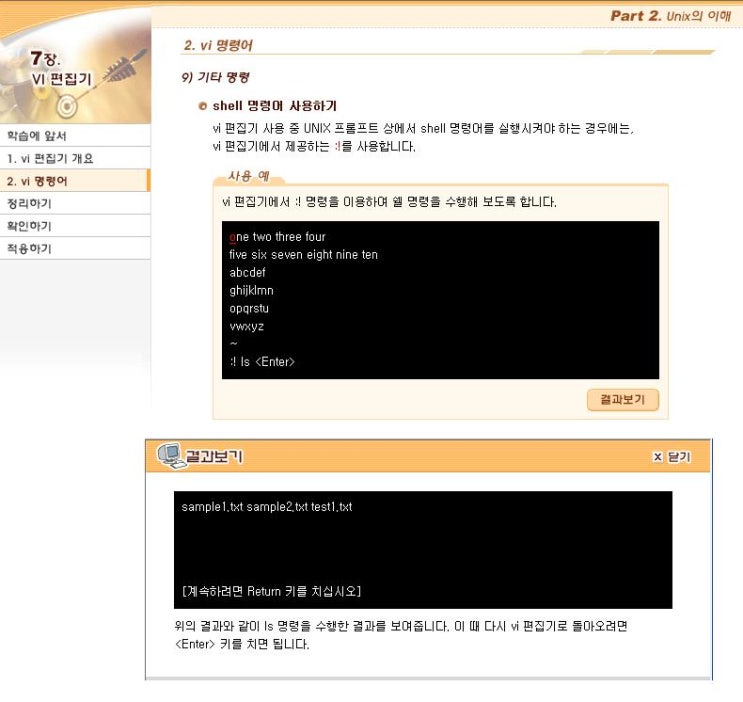Navigate to 확인하기 in sidebar

coord(28,226)
